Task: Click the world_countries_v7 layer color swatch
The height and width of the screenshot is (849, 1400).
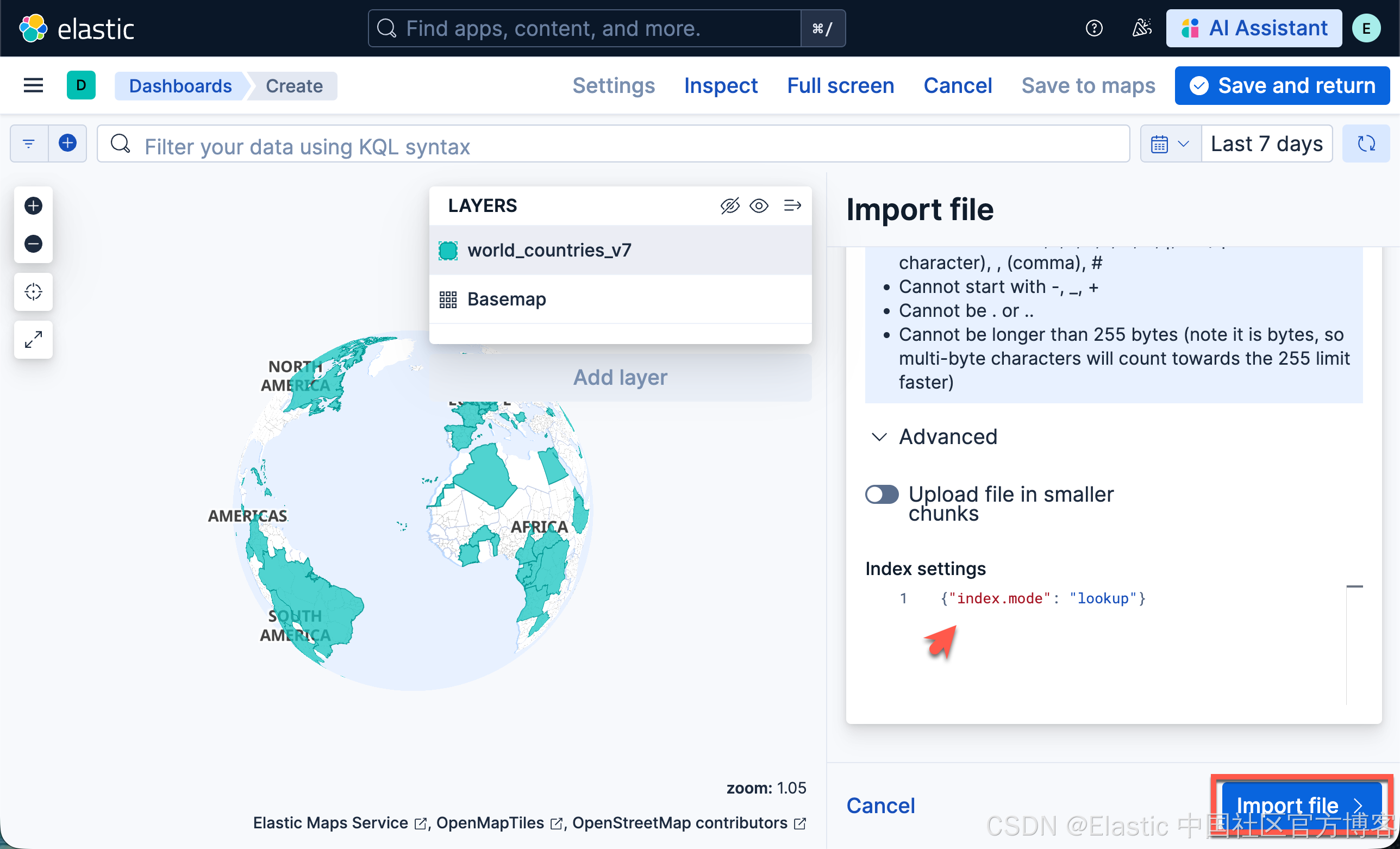Action: [448, 251]
